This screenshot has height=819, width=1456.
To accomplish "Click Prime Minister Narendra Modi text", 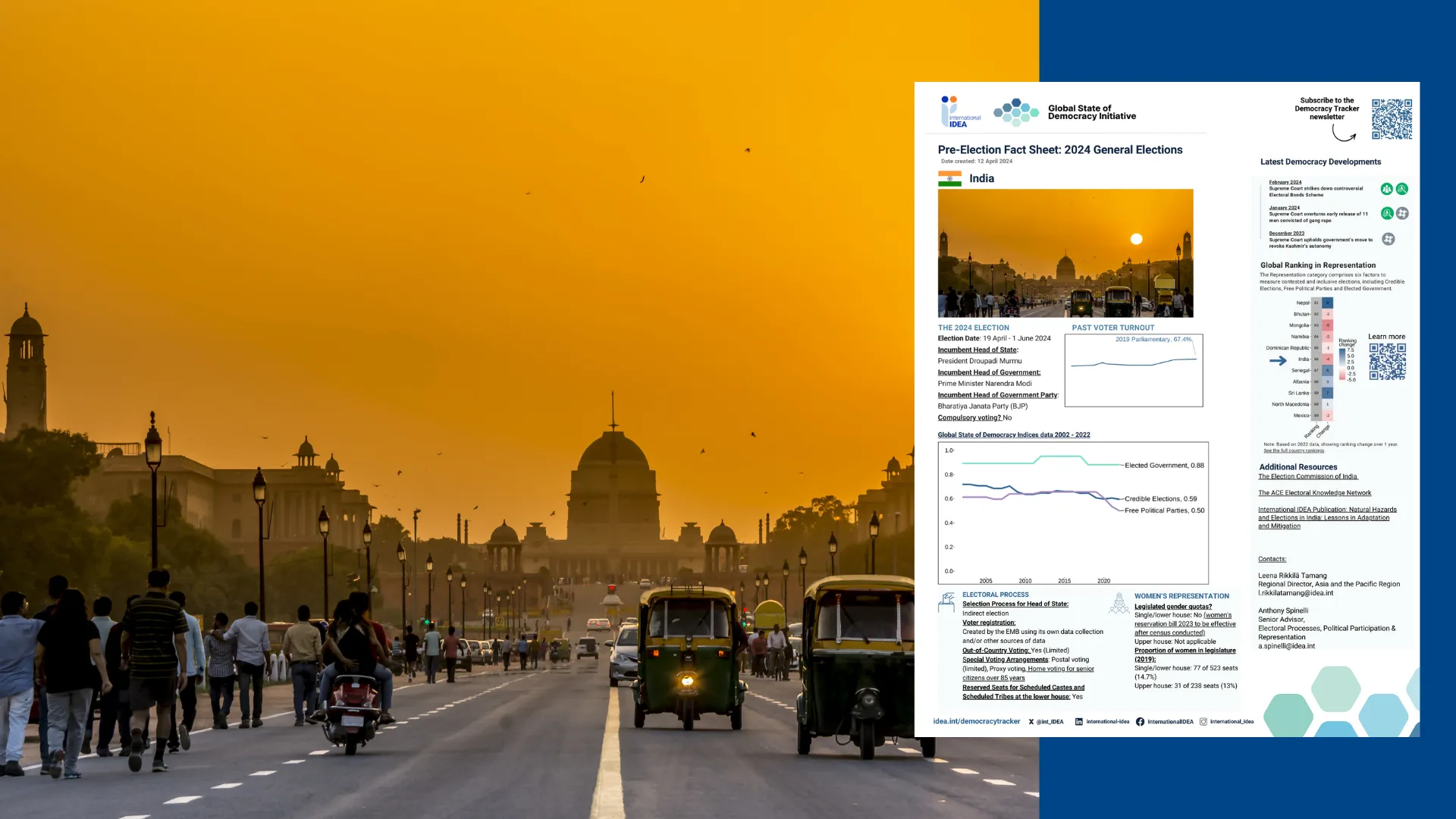I will [x=984, y=384].
